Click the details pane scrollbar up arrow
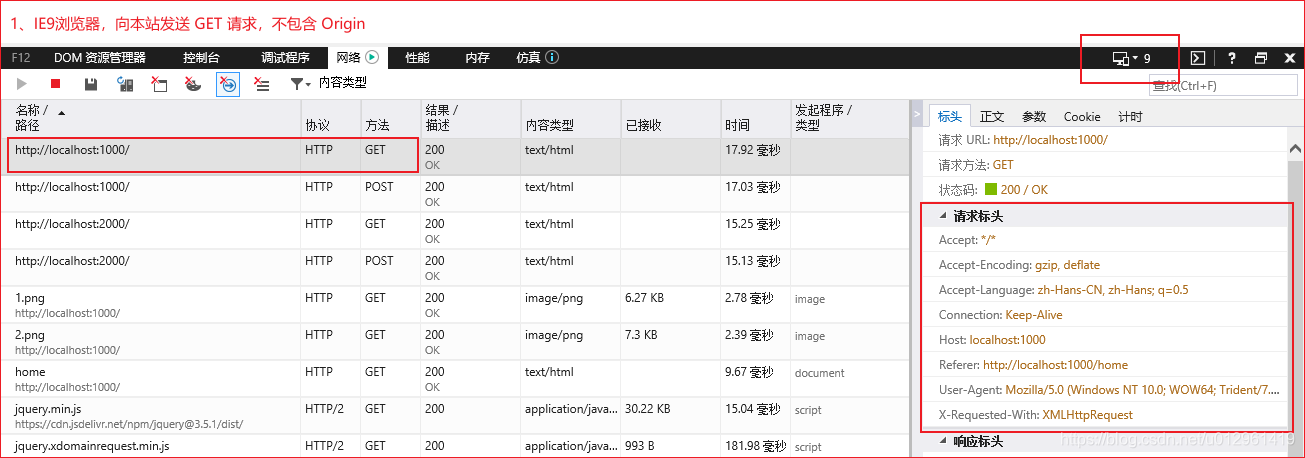The height and width of the screenshot is (458, 1305). click(x=1295, y=148)
